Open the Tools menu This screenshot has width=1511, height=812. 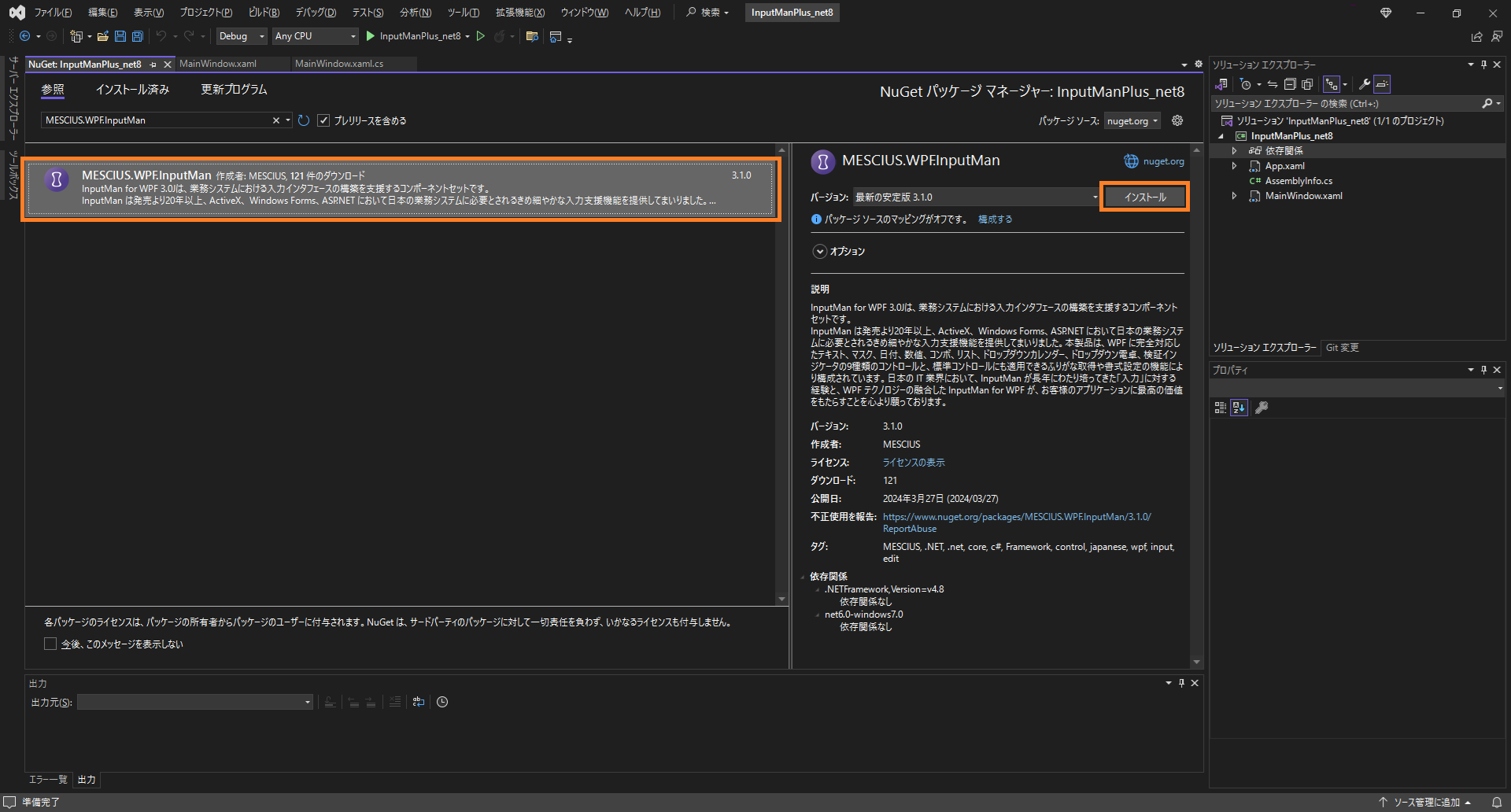pos(463,13)
